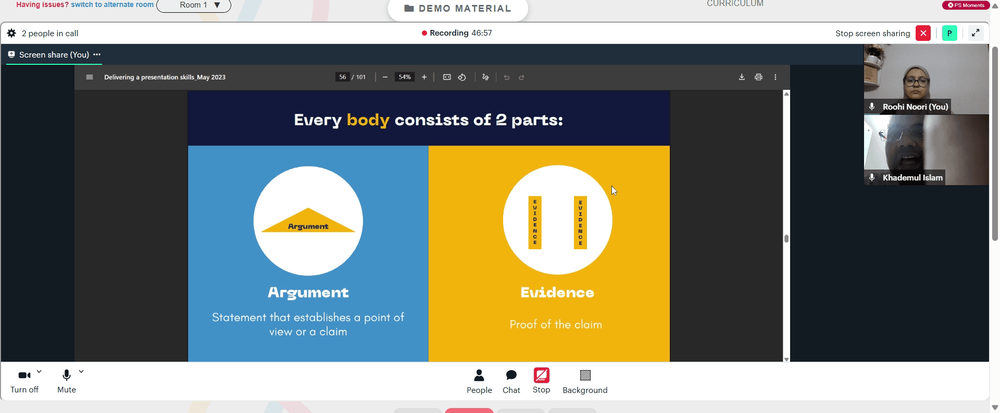Click the PDF vertical scrollbar thumb
This screenshot has height=413, width=1000.
(x=786, y=238)
